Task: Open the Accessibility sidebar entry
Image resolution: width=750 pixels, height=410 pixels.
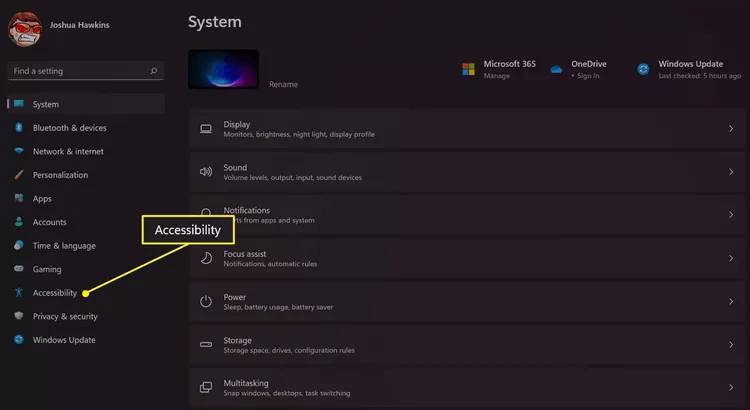Action: point(55,293)
